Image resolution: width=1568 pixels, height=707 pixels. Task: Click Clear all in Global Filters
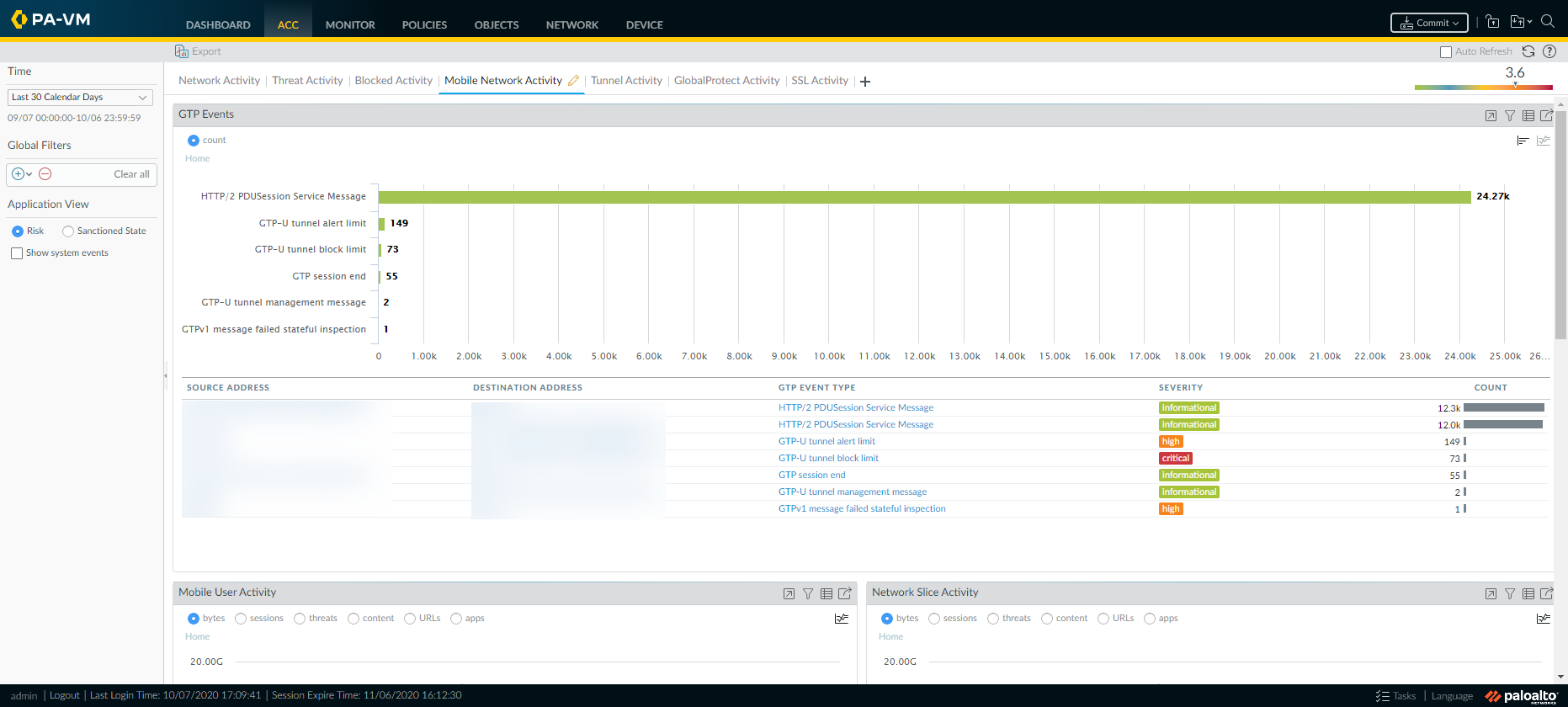[131, 174]
